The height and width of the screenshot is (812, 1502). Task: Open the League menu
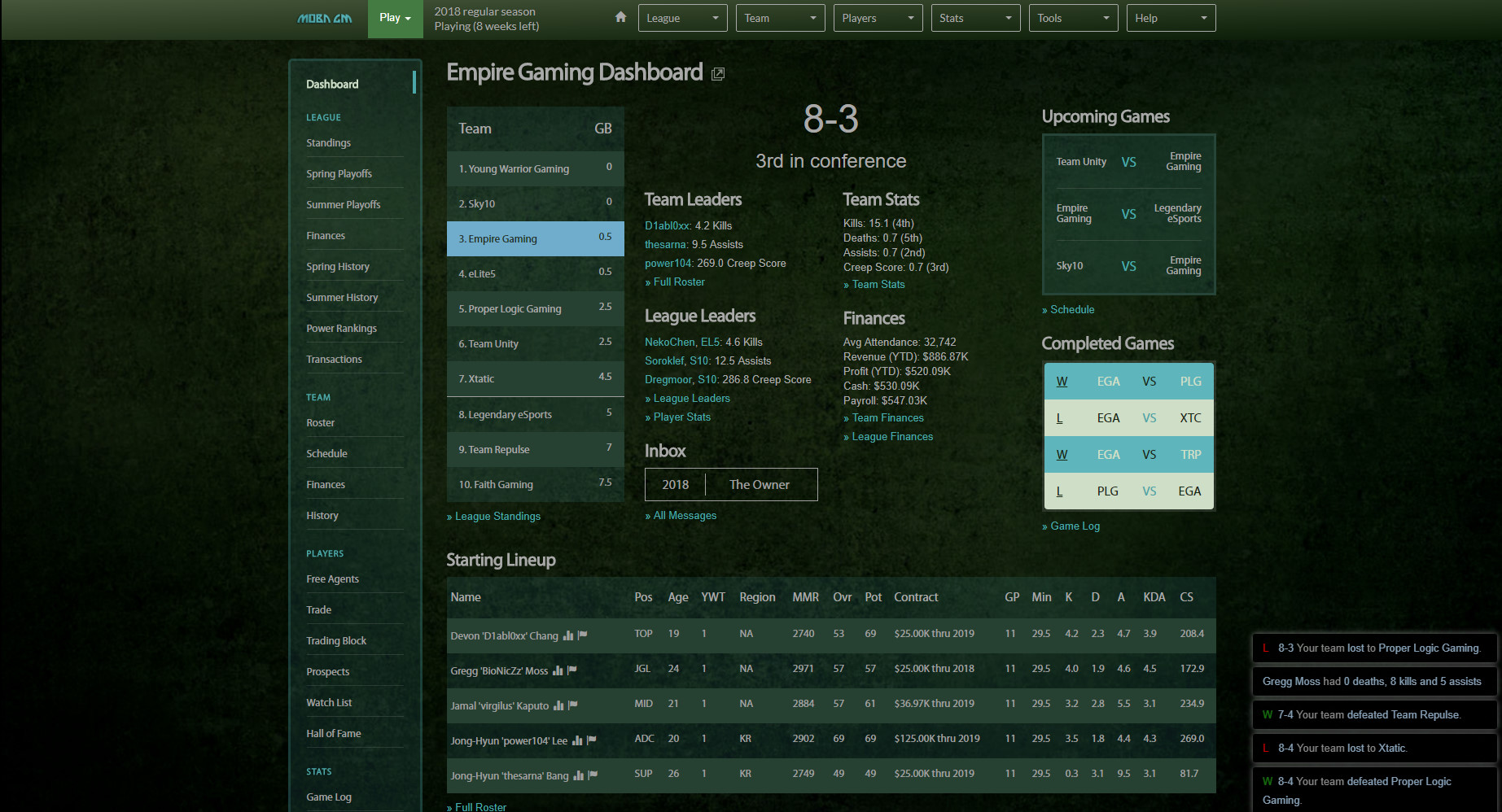(x=682, y=17)
